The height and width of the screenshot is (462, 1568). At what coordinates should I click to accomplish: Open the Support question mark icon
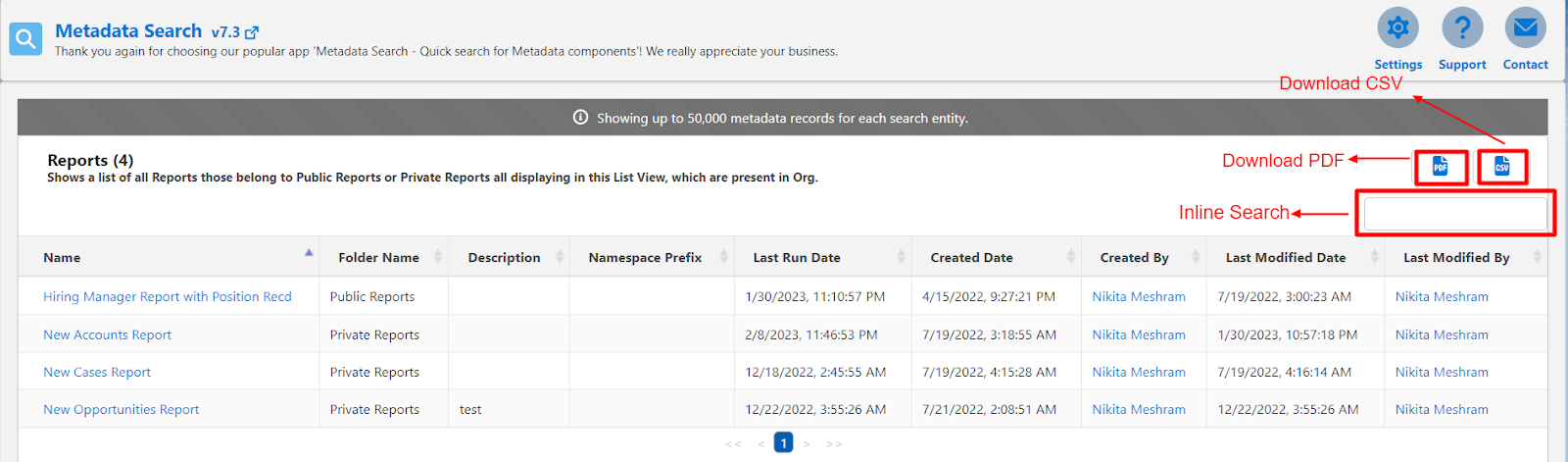tap(1462, 27)
